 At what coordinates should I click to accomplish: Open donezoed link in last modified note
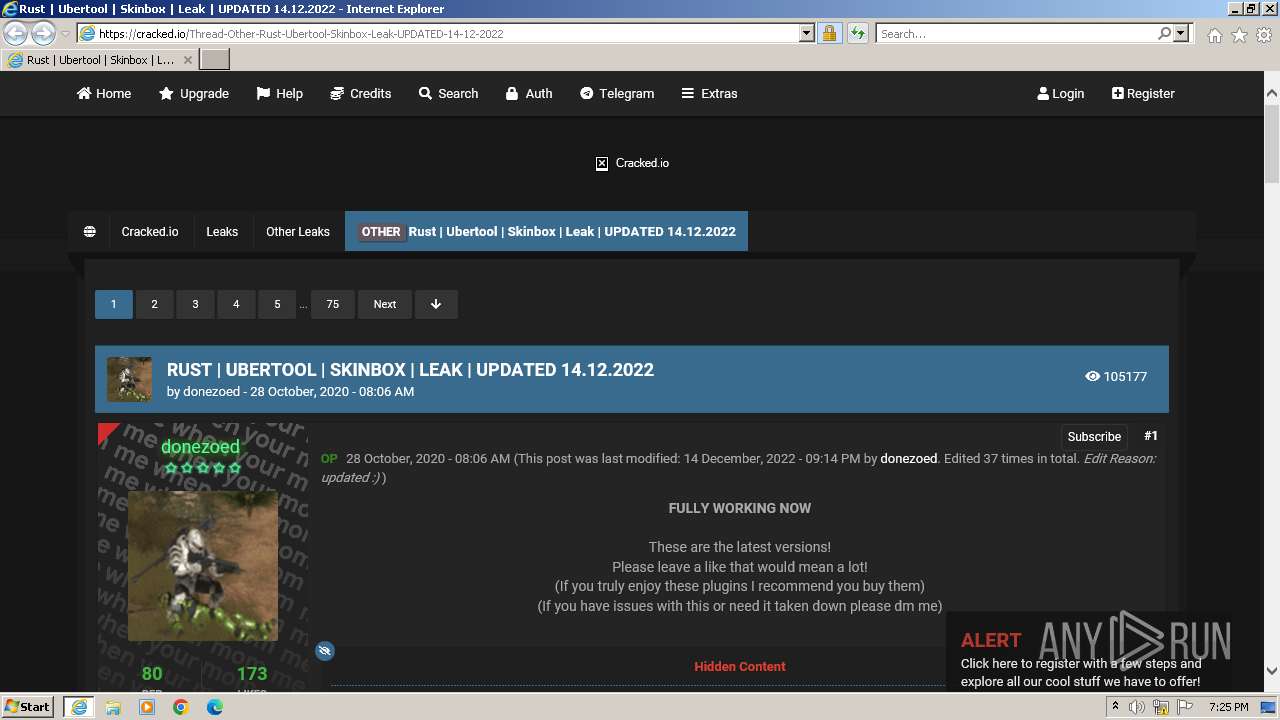(908, 459)
